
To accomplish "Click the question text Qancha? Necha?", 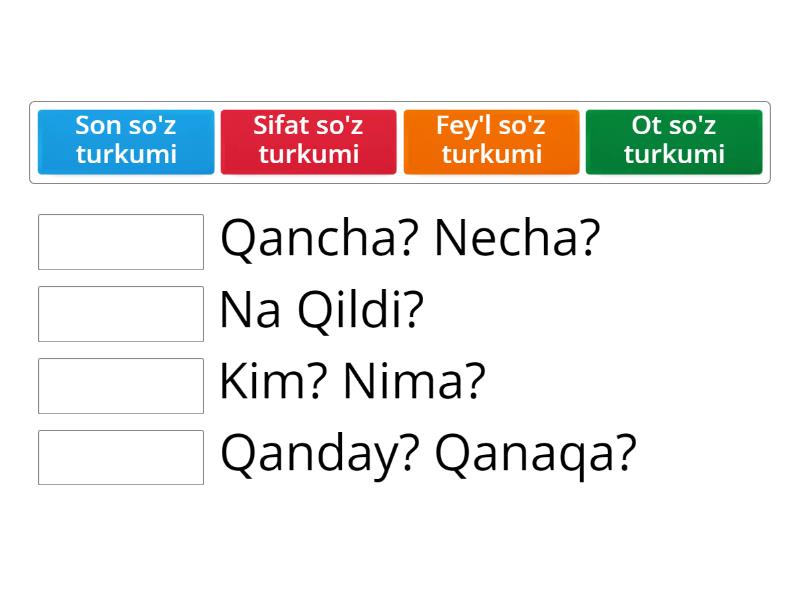I will tap(410, 238).
